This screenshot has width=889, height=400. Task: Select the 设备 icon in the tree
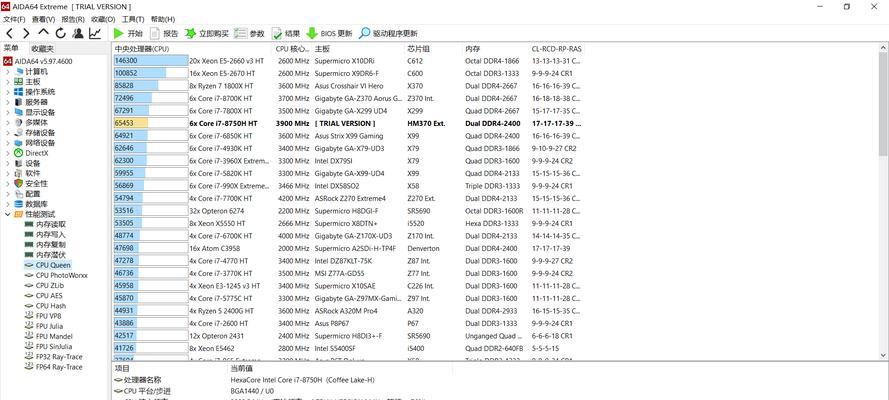pos(19,163)
